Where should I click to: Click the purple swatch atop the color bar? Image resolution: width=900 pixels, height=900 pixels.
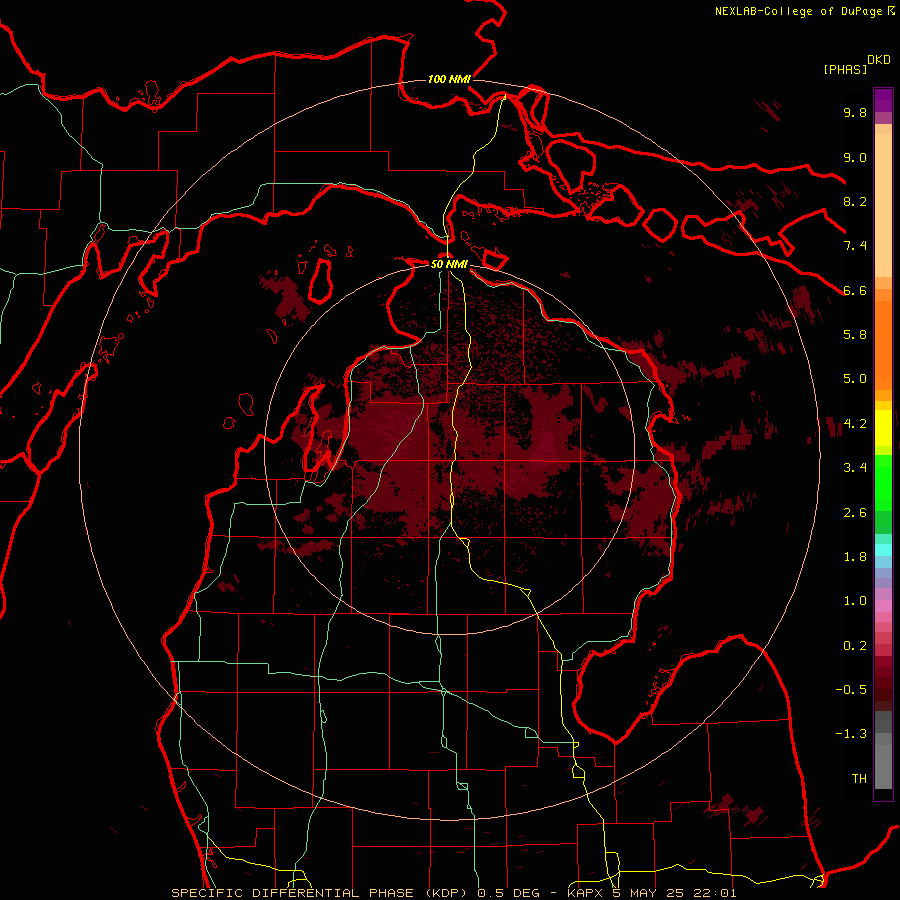click(883, 100)
